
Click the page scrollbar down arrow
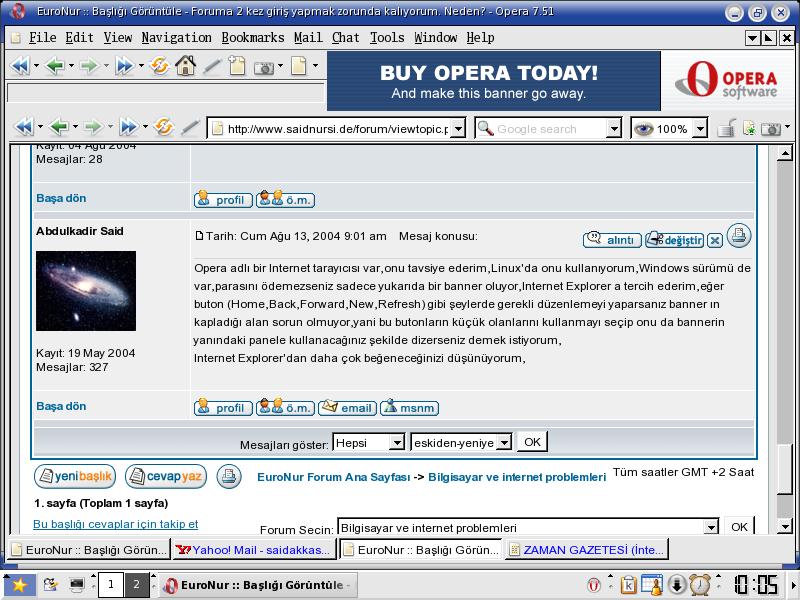point(784,526)
